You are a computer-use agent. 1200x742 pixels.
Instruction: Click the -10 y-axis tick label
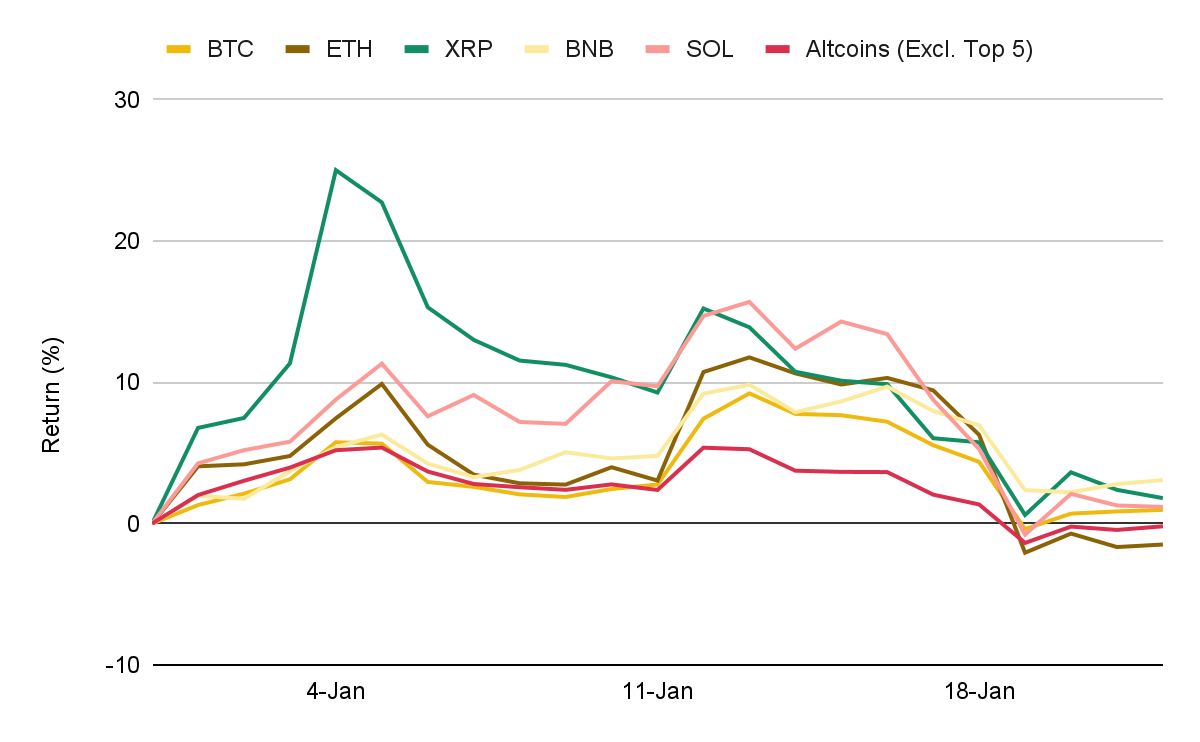pos(124,665)
